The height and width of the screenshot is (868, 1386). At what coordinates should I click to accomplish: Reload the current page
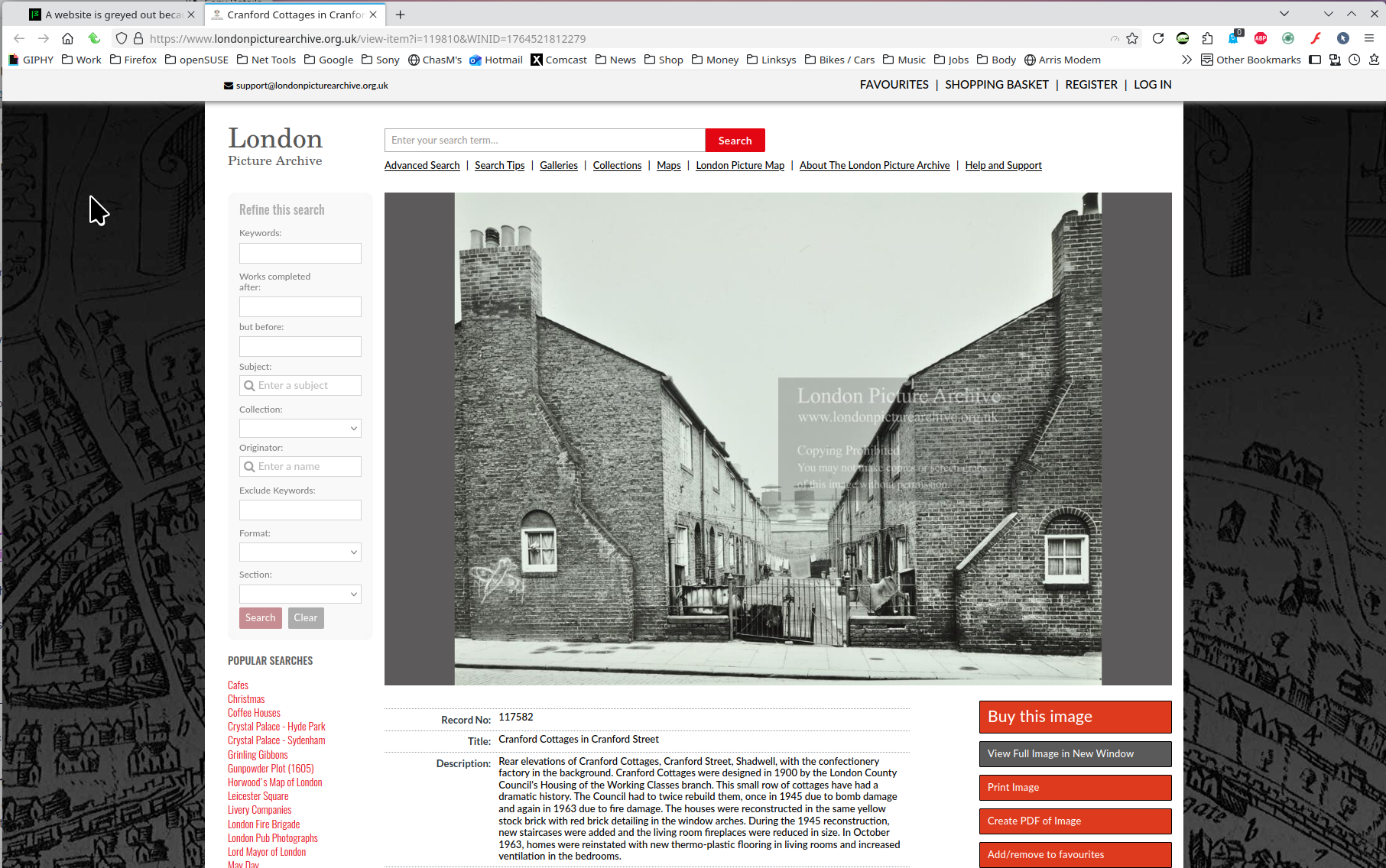[x=1158, y=38]
